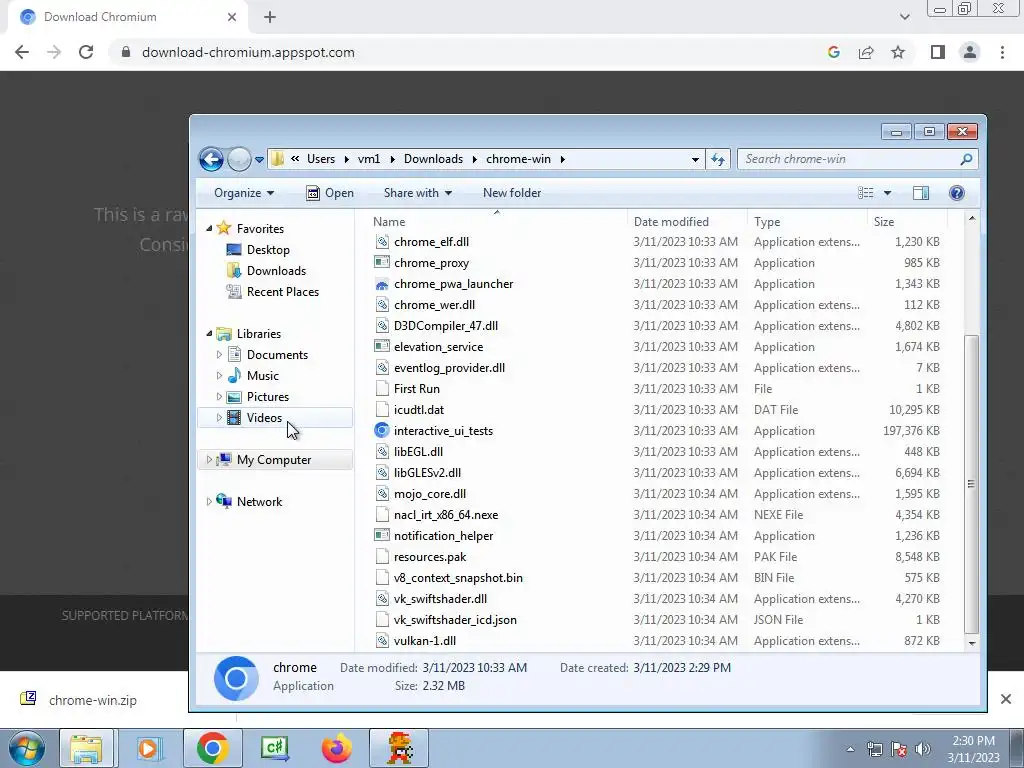The width and height of the screenshot is (1024, 768).
Task: Expand Network in navigation pane
Action: [209, 502]
